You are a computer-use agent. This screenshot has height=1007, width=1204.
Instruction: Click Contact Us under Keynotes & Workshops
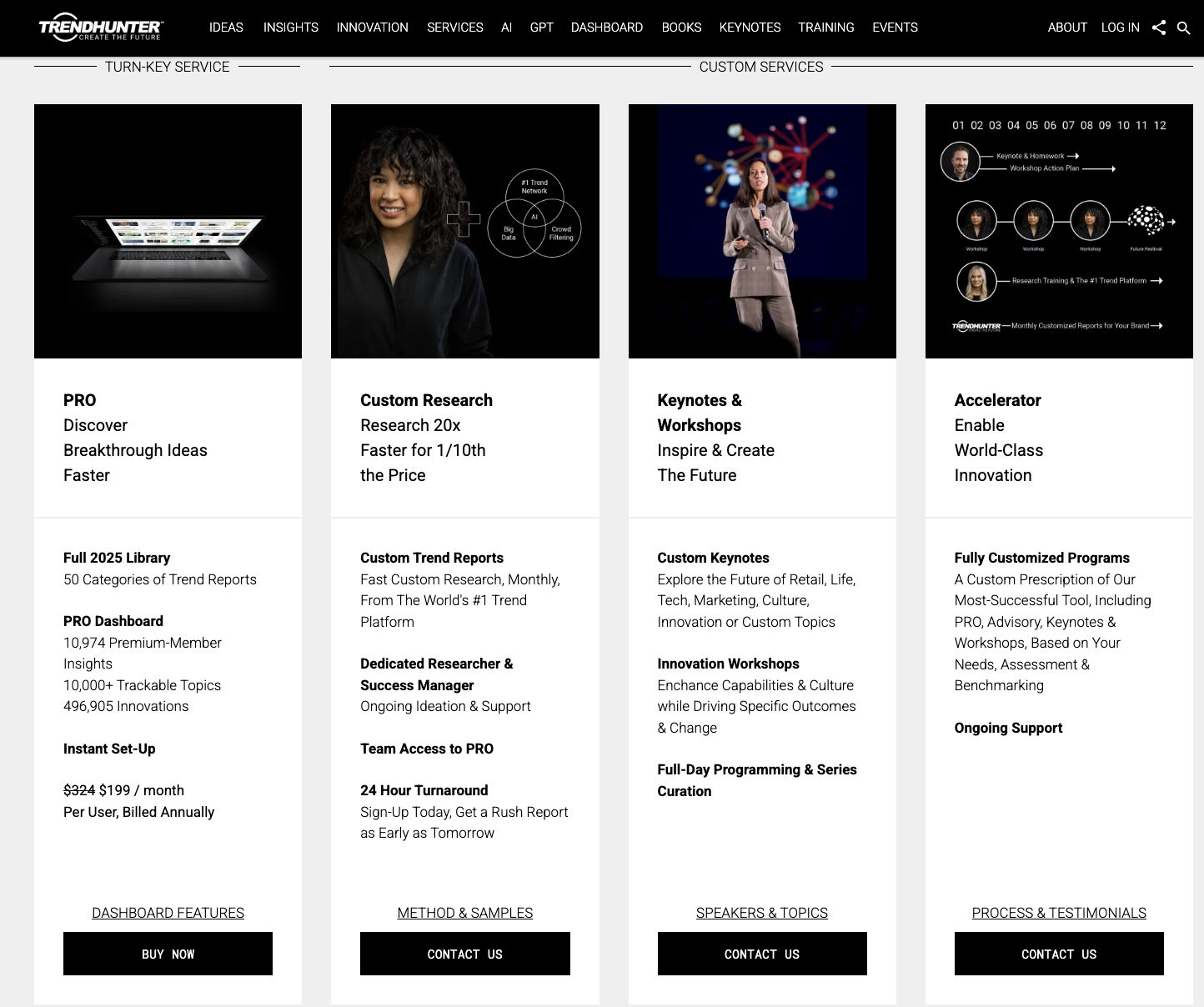click(761, 954)
